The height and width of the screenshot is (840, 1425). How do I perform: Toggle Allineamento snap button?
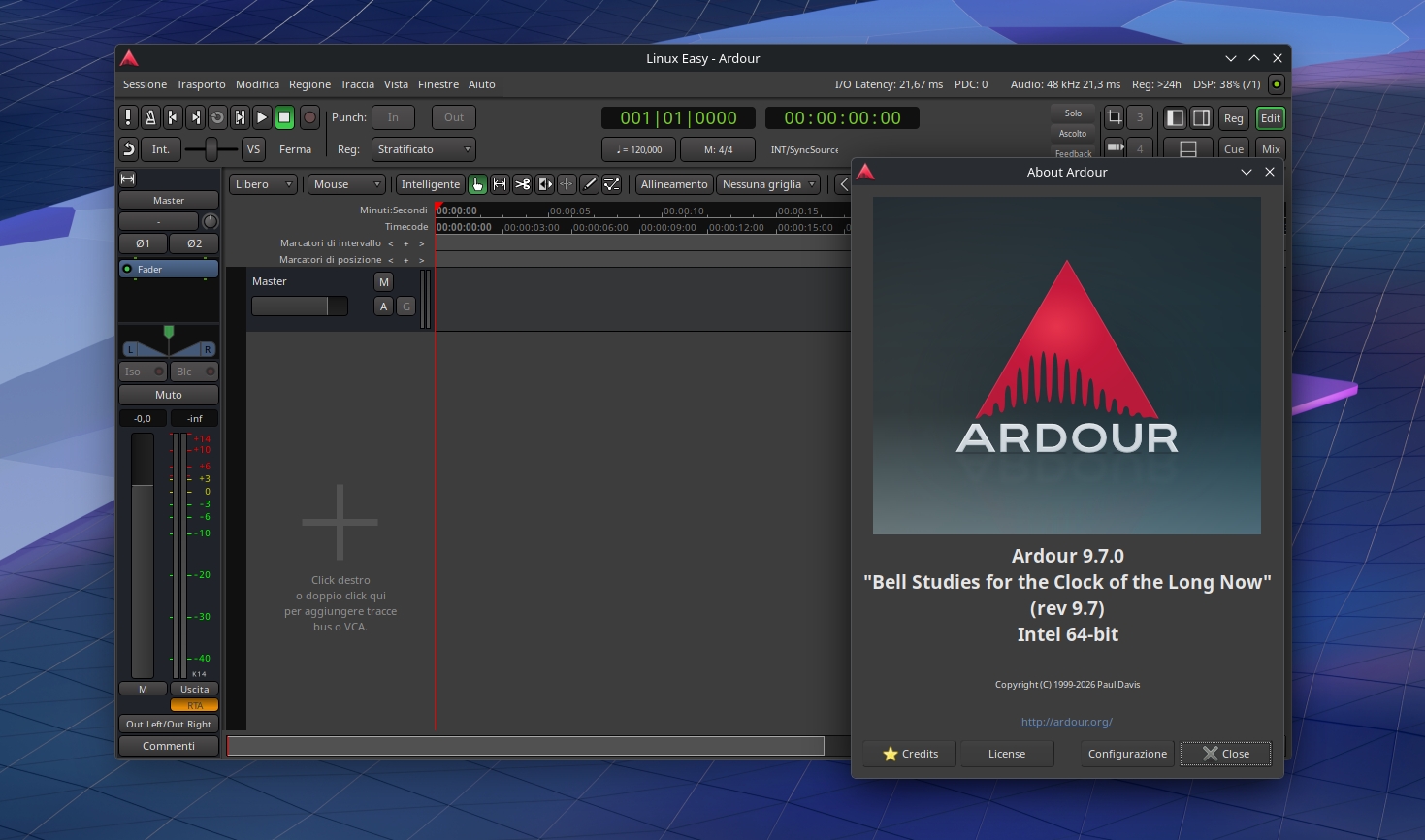tap(674, 184)
